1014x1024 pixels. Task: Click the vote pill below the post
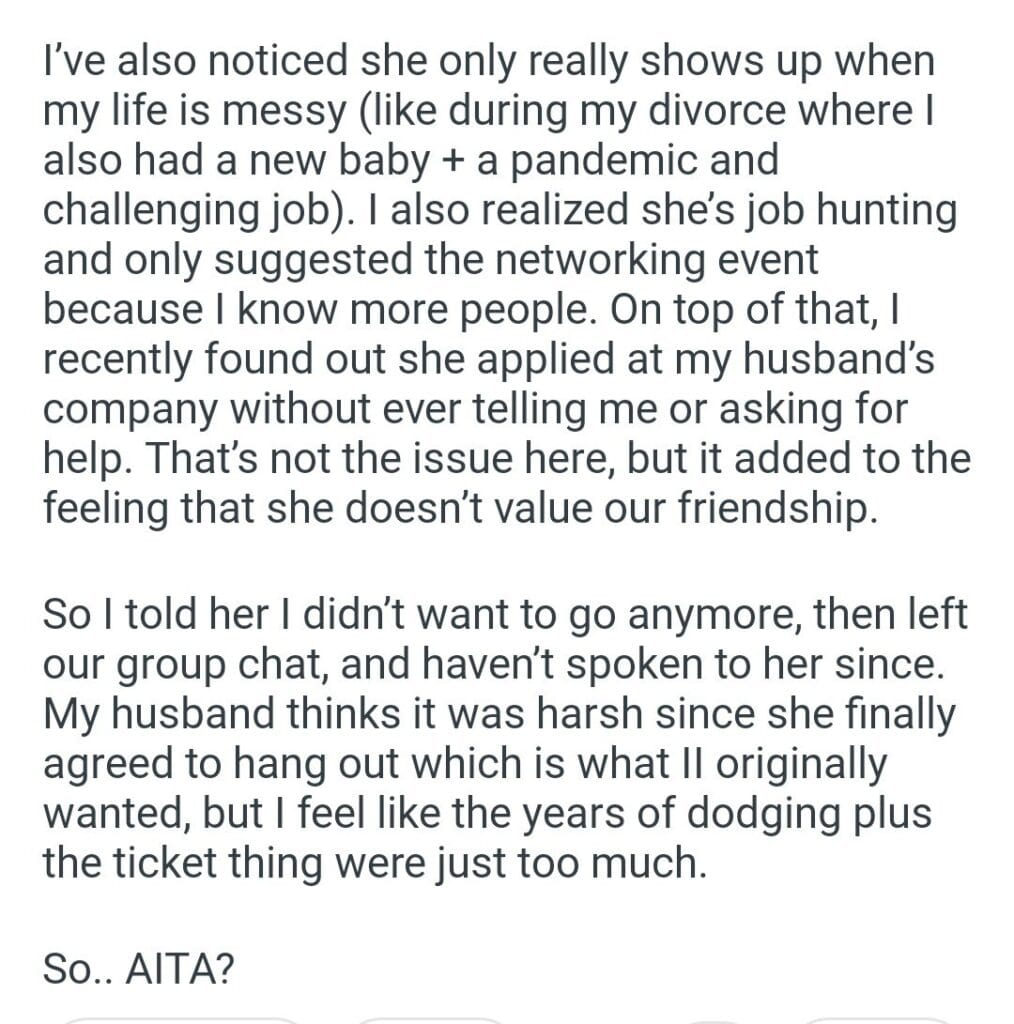click(x=180, y=1019)
